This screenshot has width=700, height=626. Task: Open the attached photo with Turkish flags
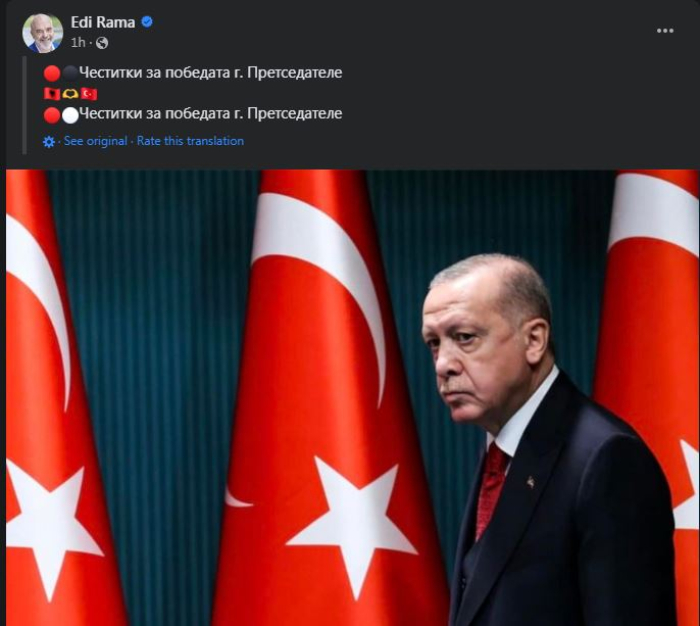pos(353,397)
